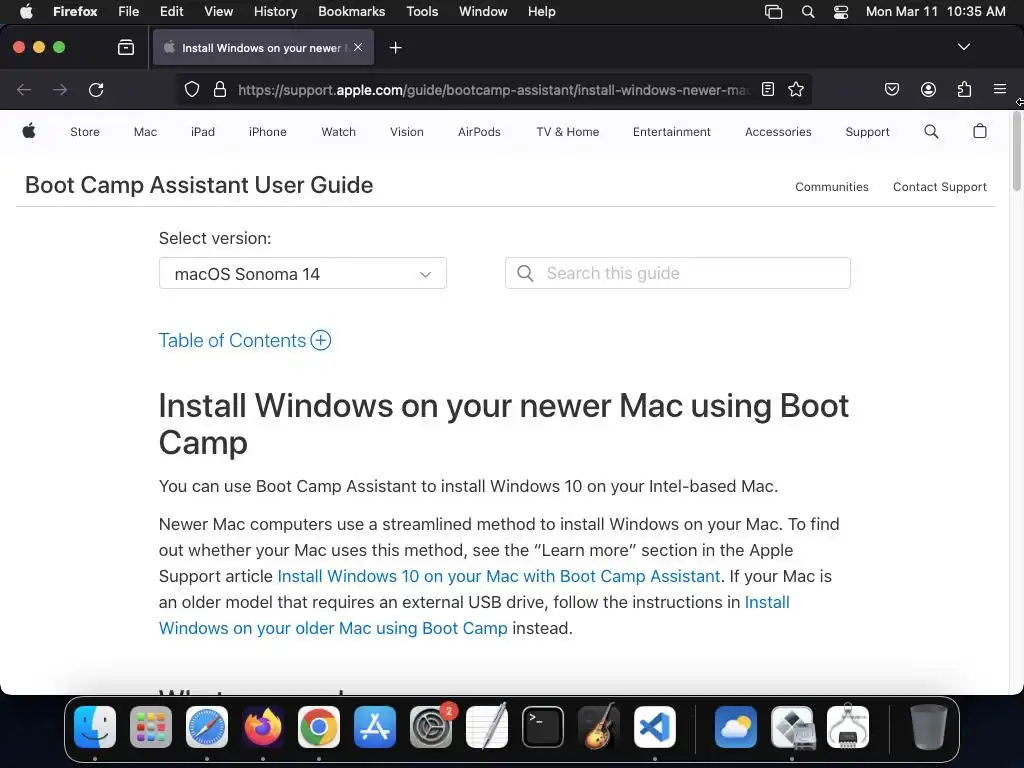Open Firefox View button
Viewport: 1024px width, 768px height.
click(x=126, y=47)
